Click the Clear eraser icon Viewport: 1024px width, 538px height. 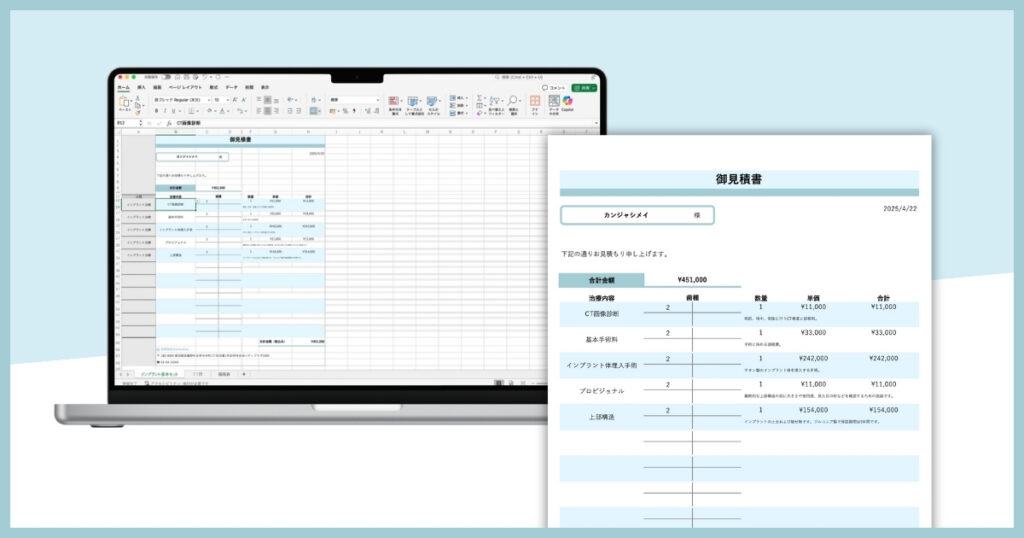pos(479,114)
